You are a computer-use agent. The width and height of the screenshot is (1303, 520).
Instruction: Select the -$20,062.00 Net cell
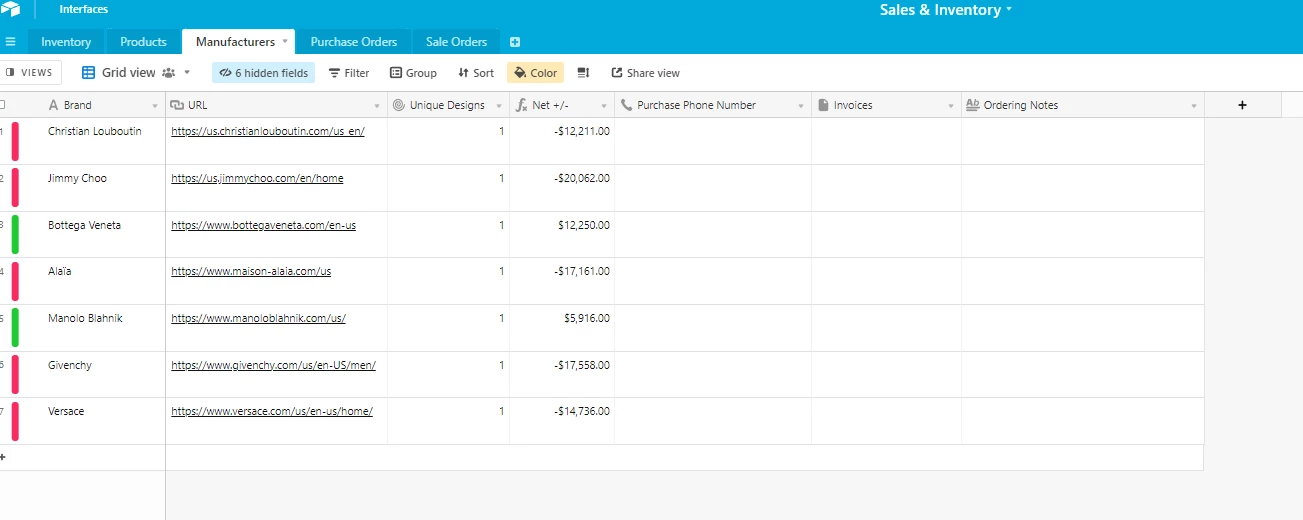tap(562, 188)
